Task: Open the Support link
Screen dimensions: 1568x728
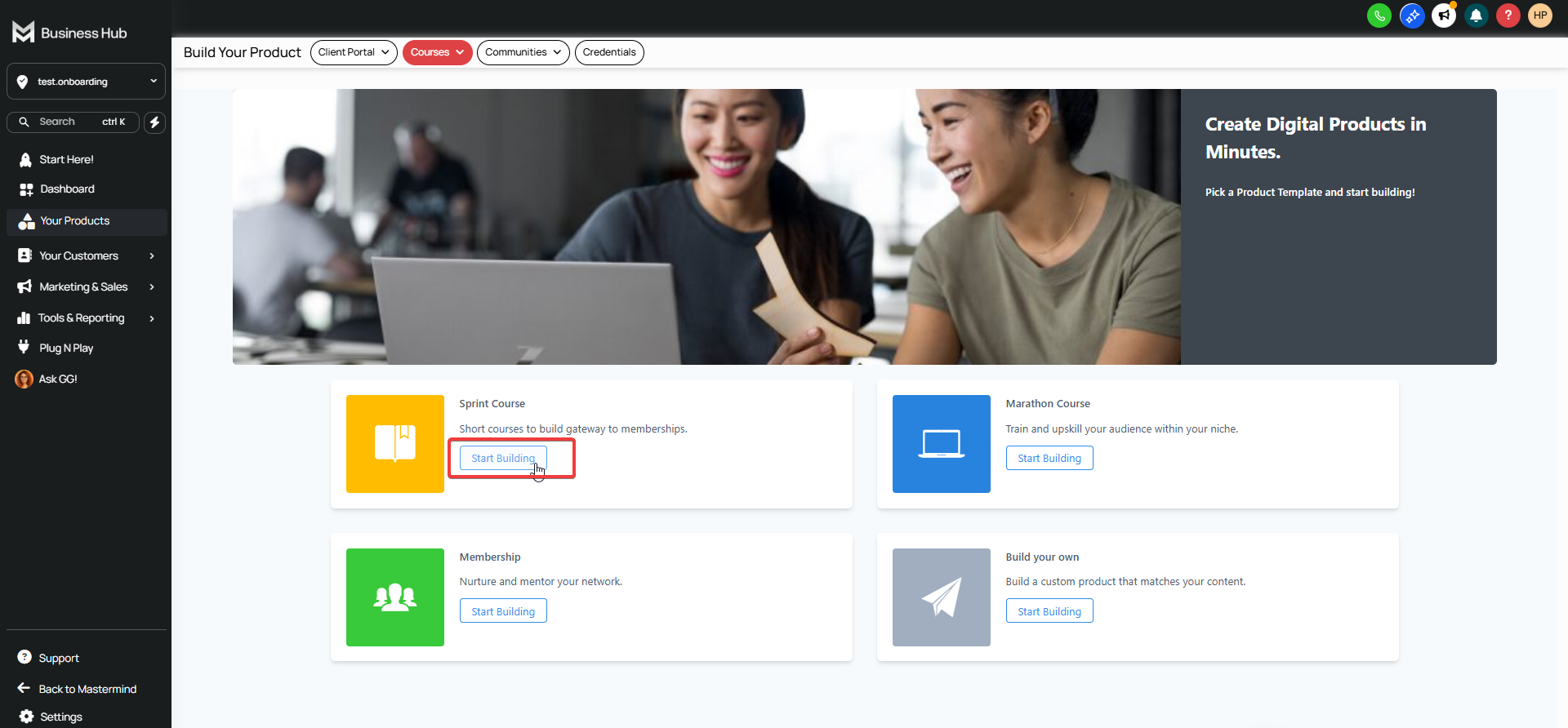Action: click(59, 658)
